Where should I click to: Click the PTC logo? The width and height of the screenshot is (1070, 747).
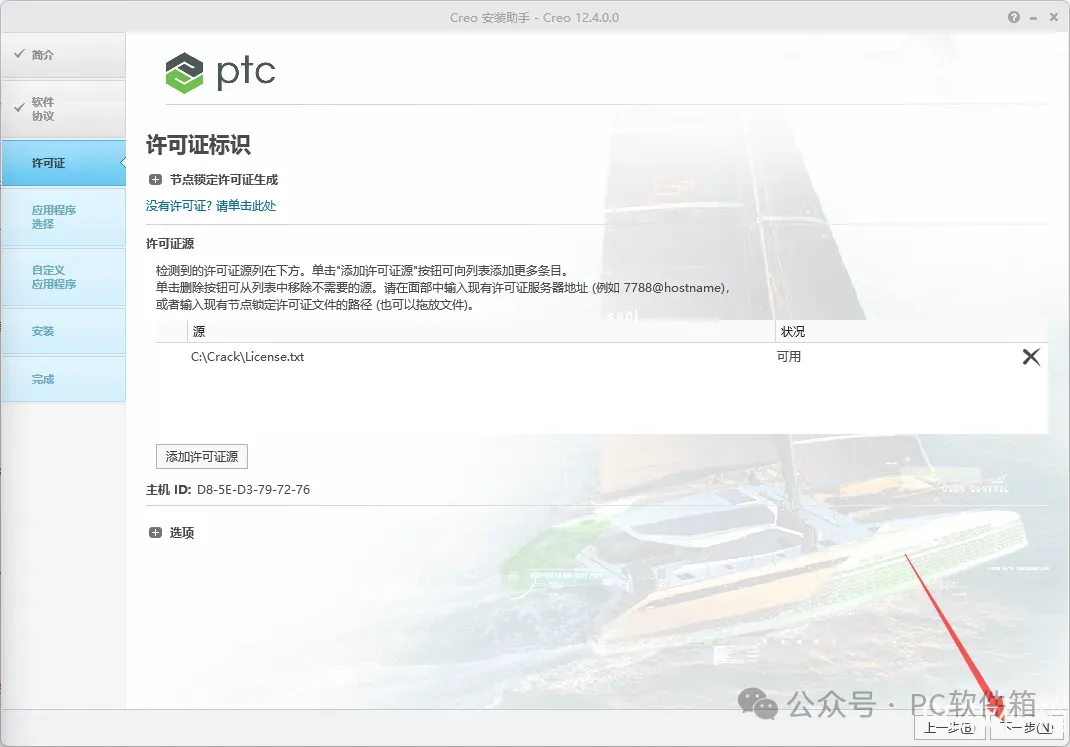point(220,72)
